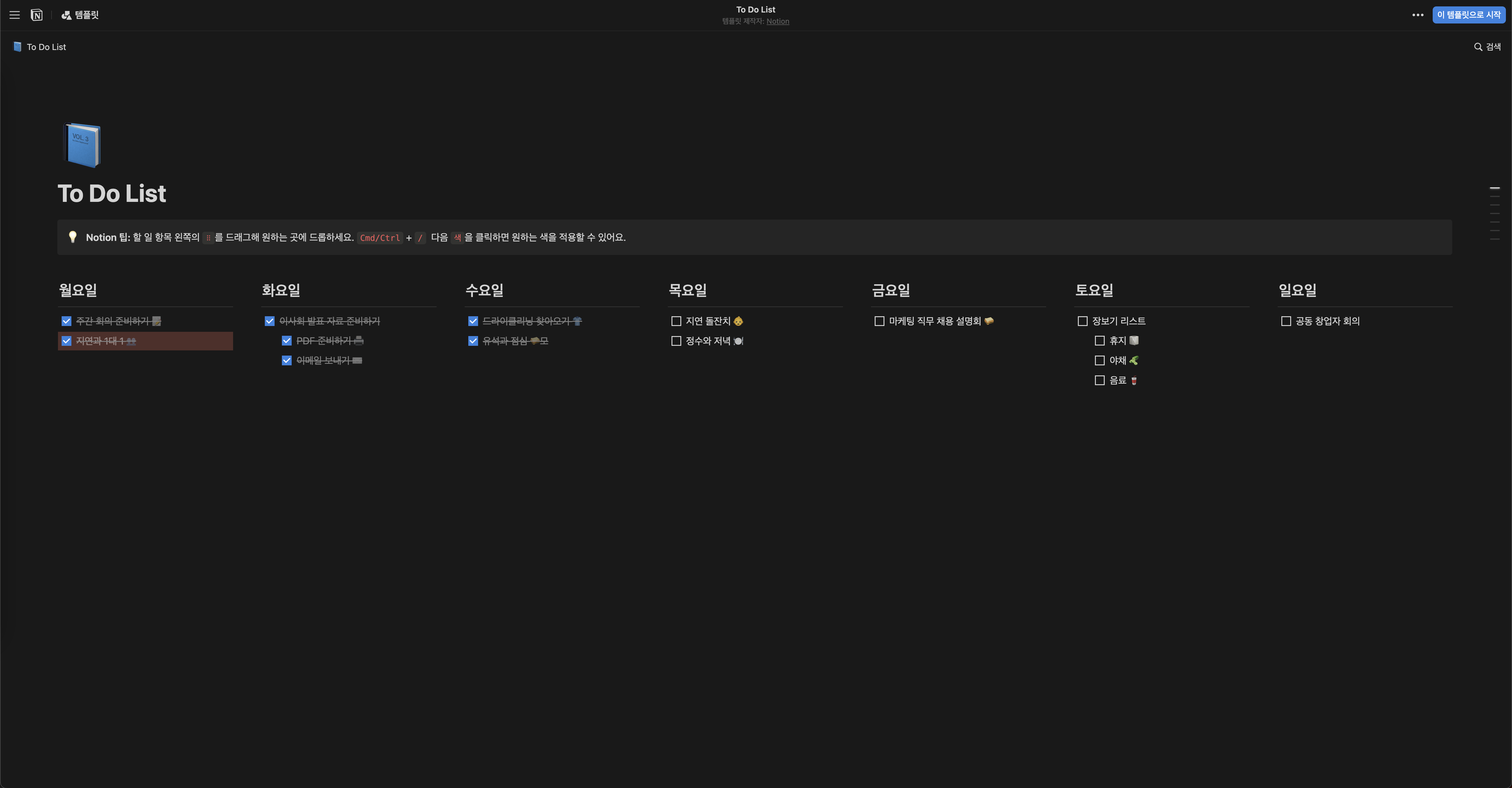The width and height of the screenshot is (1512, 788).
Task: Click the Notion logo icon
Action: click(x=36, y=15)
